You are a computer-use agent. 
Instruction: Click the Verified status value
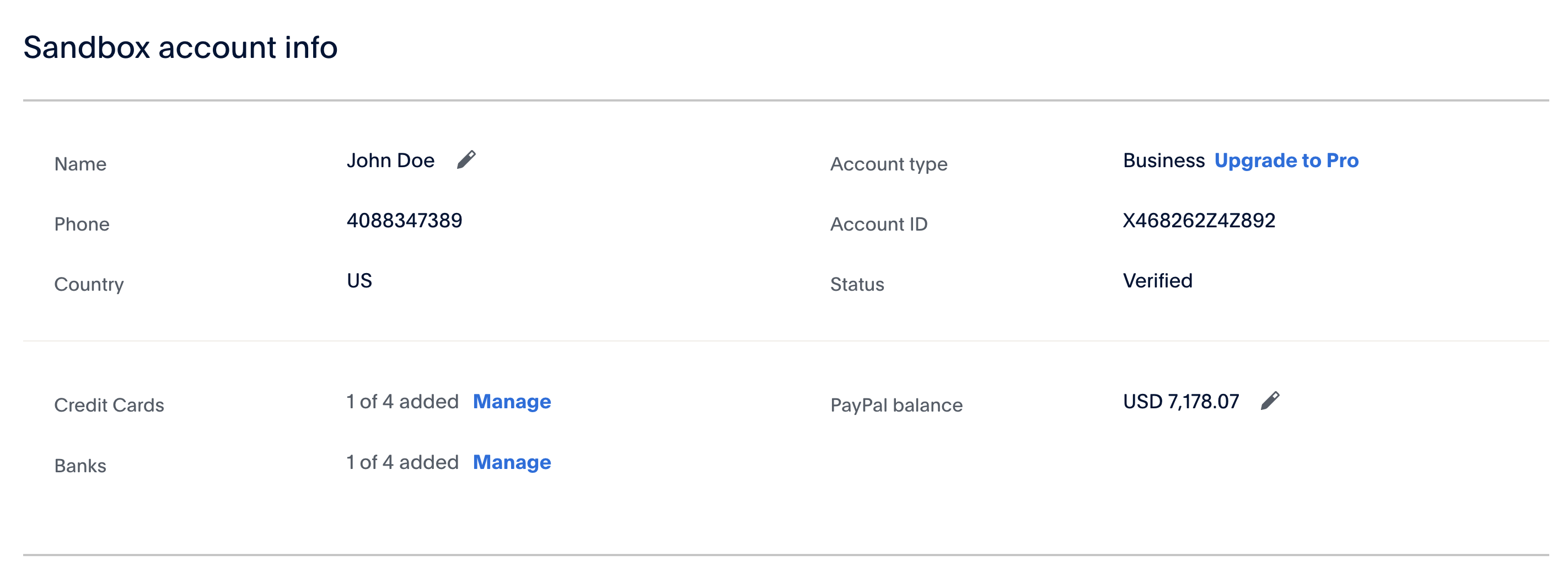click(x=1157, y=281)
